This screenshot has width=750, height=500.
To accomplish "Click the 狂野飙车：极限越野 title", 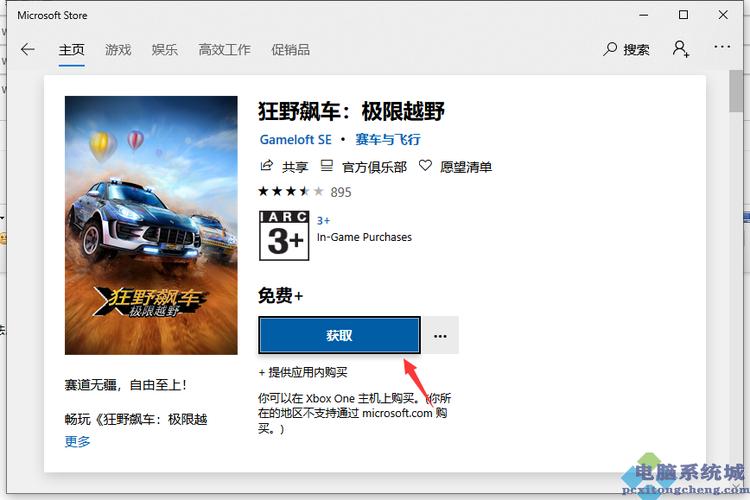I will 352,111.
